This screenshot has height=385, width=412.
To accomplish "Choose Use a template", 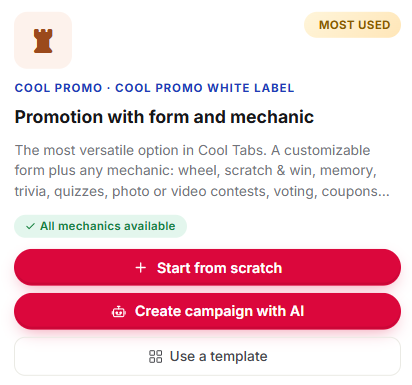I will pos(207,356).
